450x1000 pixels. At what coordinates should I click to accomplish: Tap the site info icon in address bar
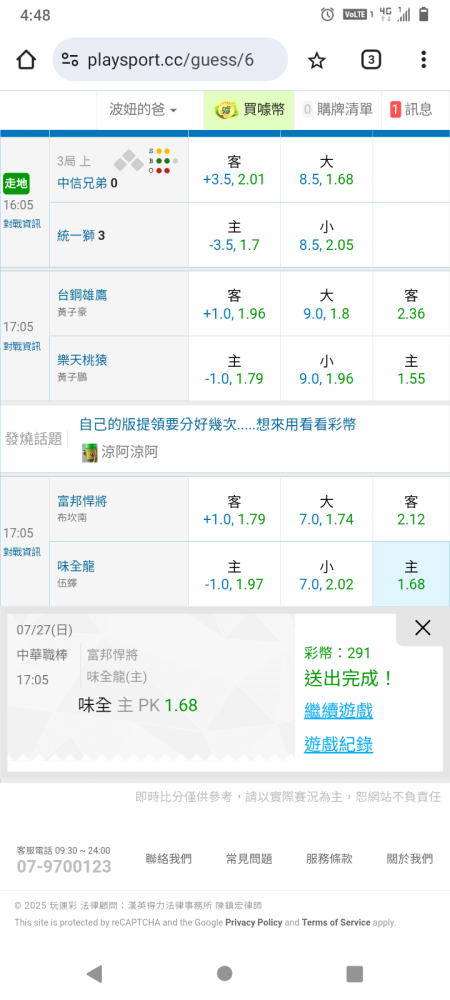click(70, 60)
